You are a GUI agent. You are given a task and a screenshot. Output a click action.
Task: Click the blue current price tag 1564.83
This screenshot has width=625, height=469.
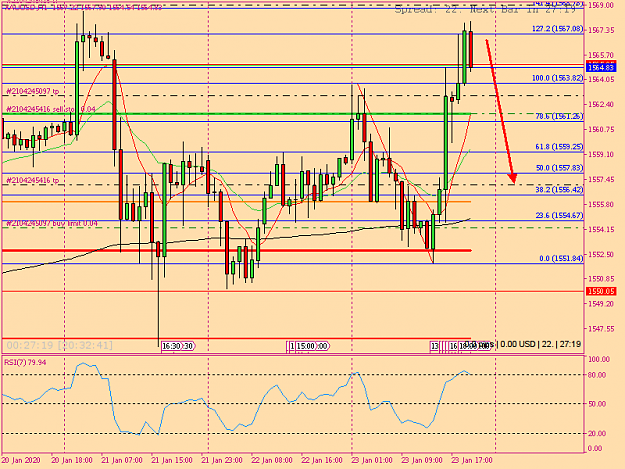coord(601,67)
